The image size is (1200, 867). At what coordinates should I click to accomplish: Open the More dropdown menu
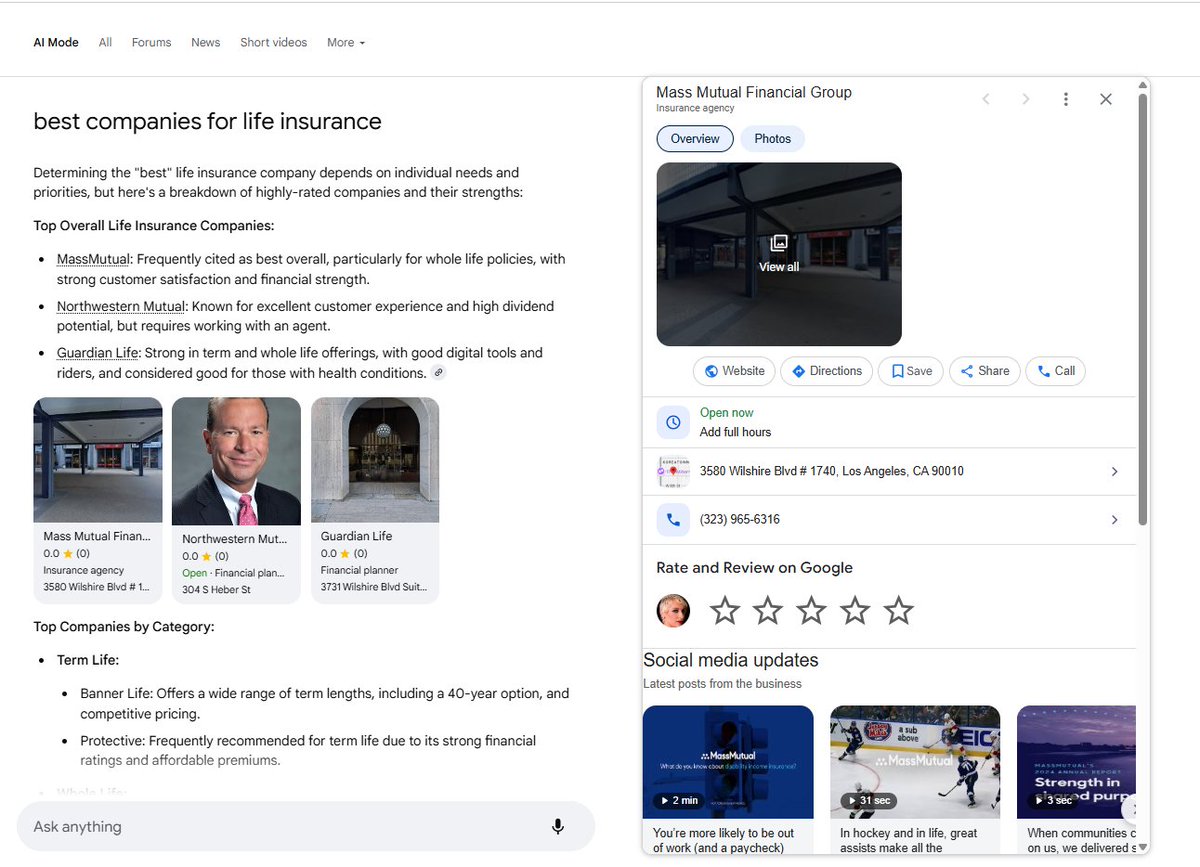click(x=346, y=43)
